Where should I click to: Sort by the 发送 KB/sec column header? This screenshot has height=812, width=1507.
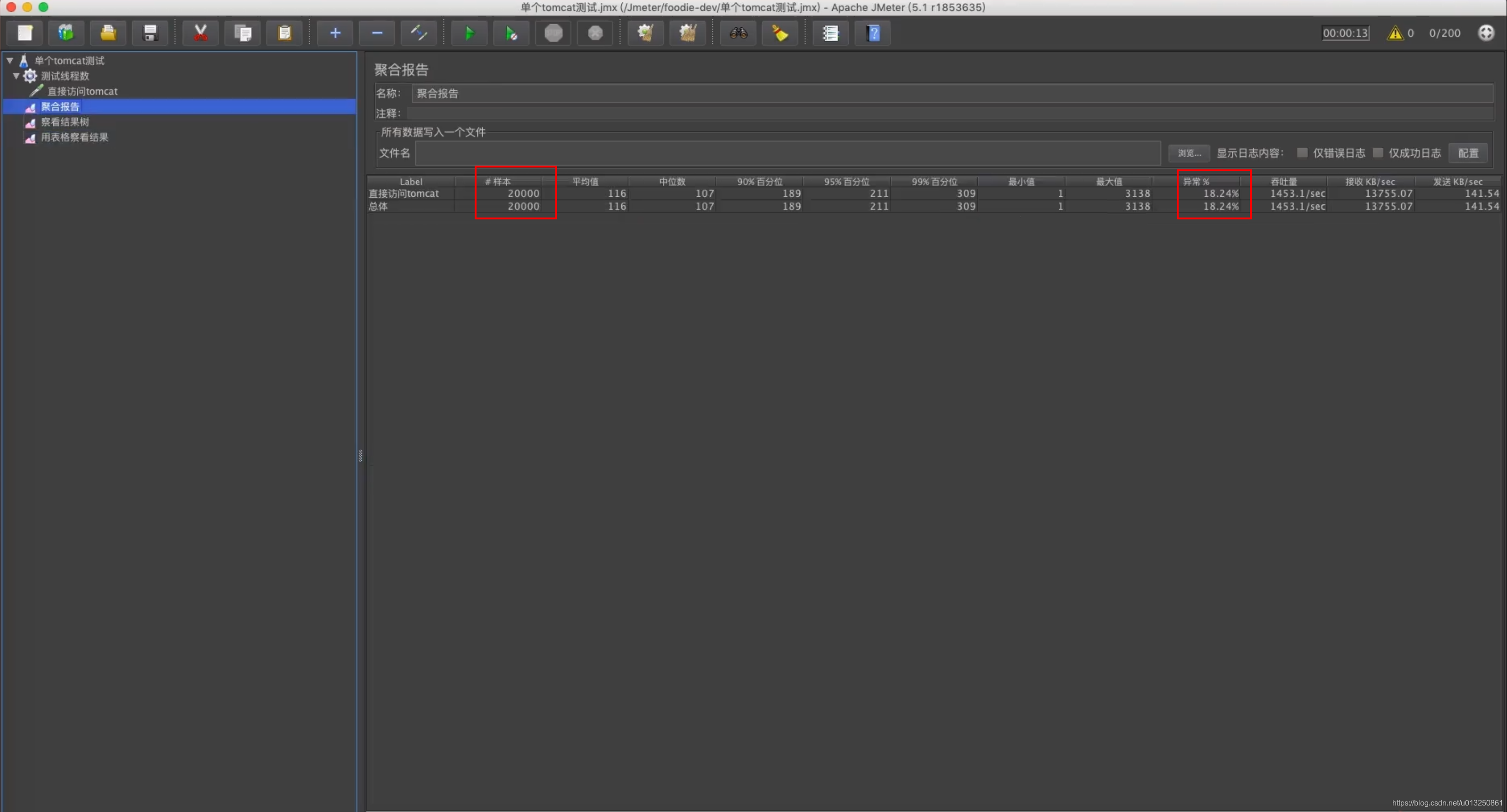click(x=1457, y=181)
